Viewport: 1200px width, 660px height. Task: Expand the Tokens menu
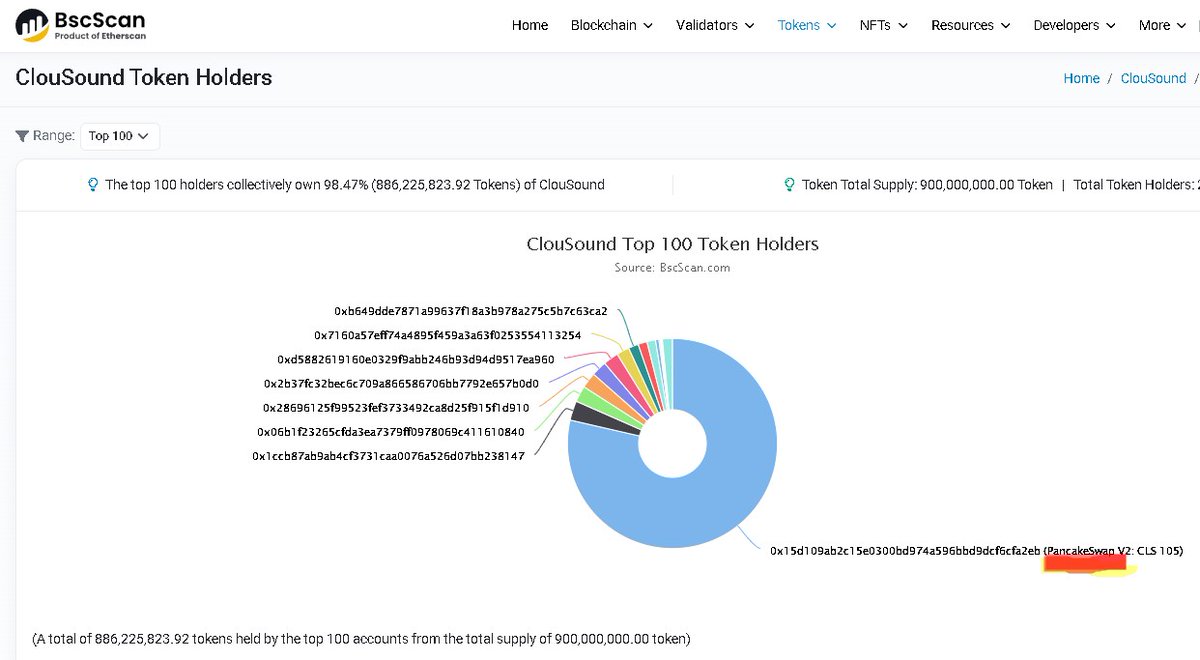(807, 25)
